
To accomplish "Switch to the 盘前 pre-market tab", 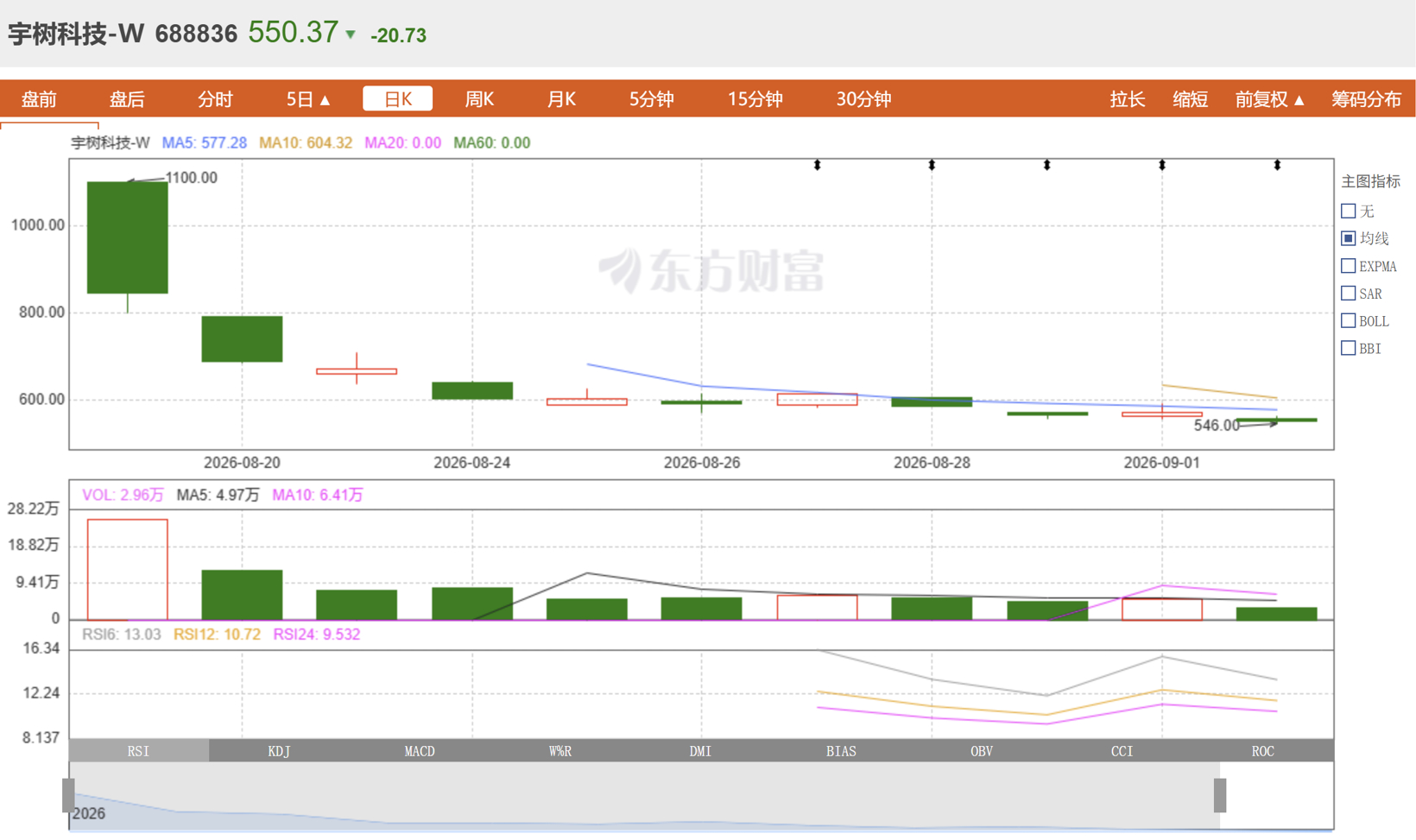I will [39, 99].
